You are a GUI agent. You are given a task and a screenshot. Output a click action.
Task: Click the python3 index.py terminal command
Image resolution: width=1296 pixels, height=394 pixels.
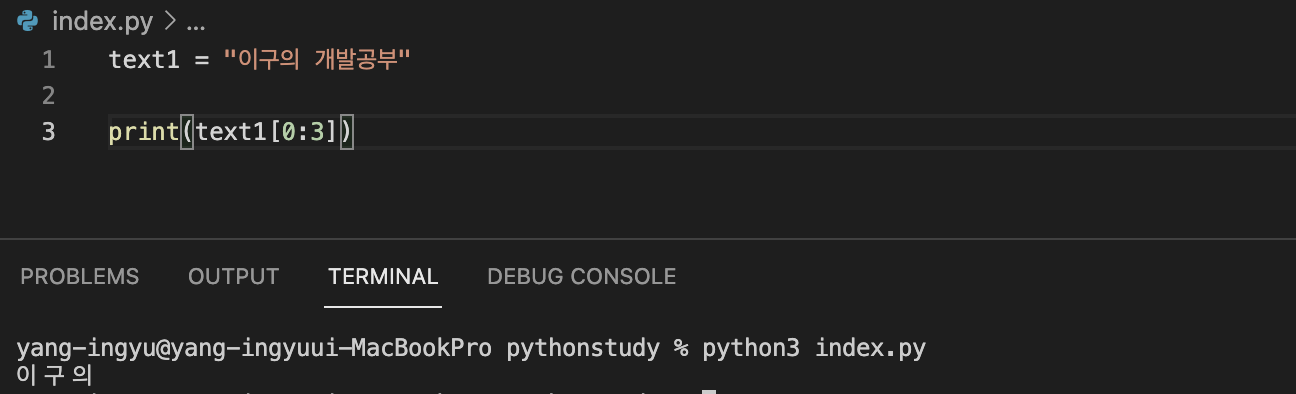point(814,348)
